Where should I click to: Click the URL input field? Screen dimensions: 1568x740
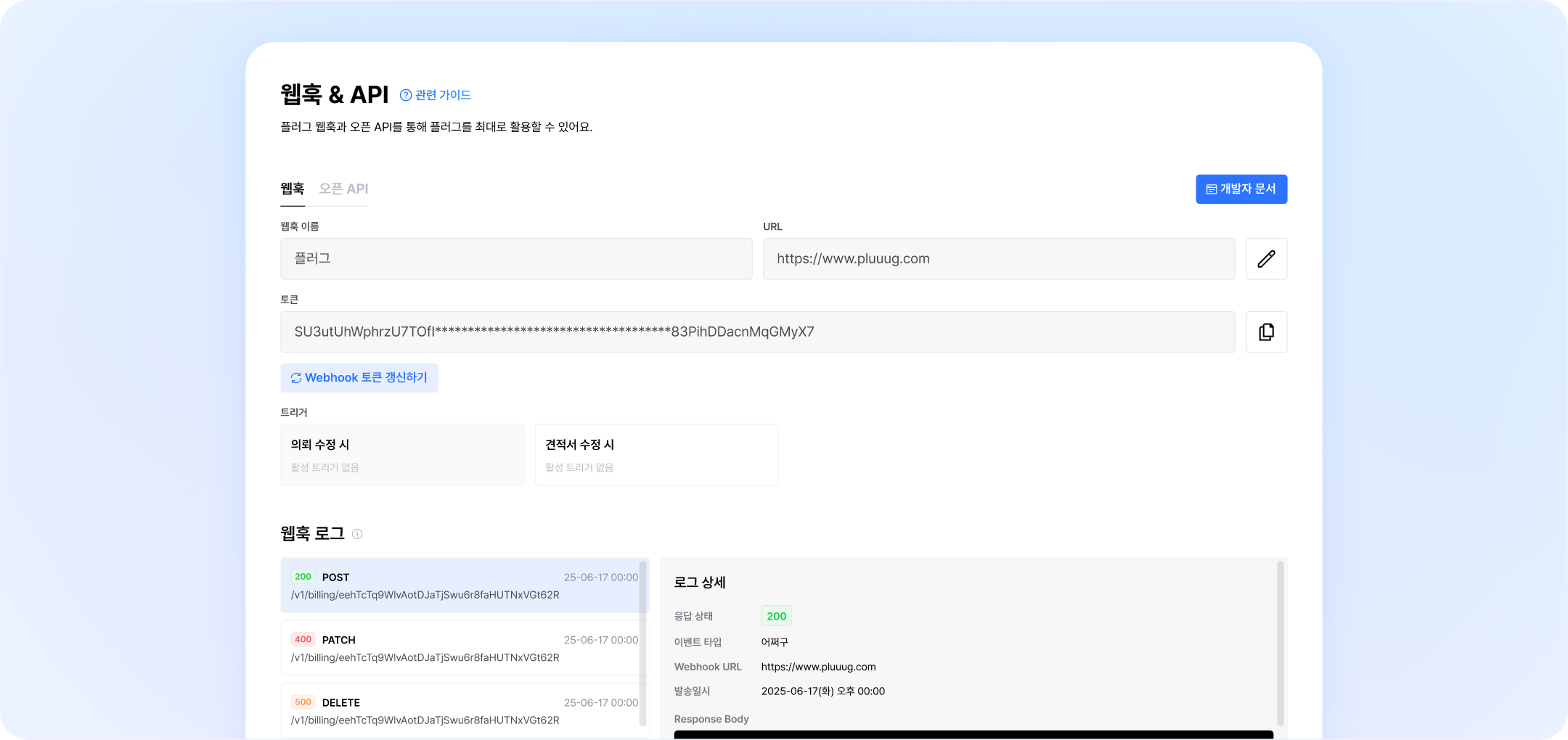click(x=999, y=259)
